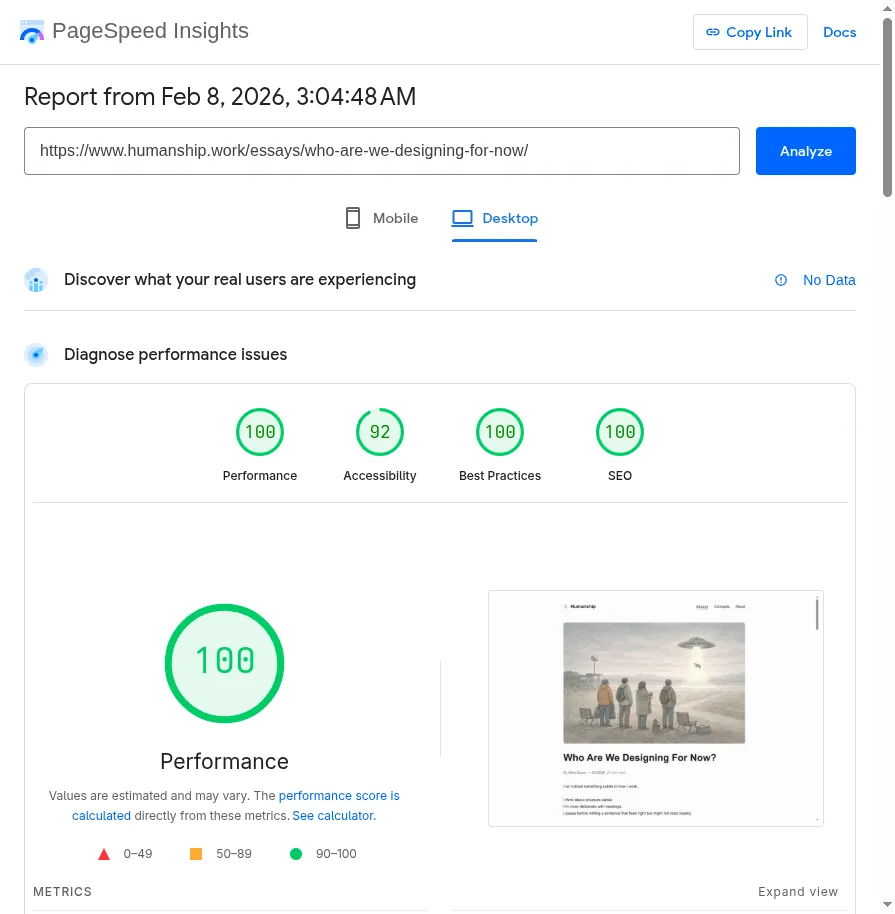The height and width of the screenshot is (914, 895).
Task: Click the page screenshot thumbnail
Action: (655, 708)
